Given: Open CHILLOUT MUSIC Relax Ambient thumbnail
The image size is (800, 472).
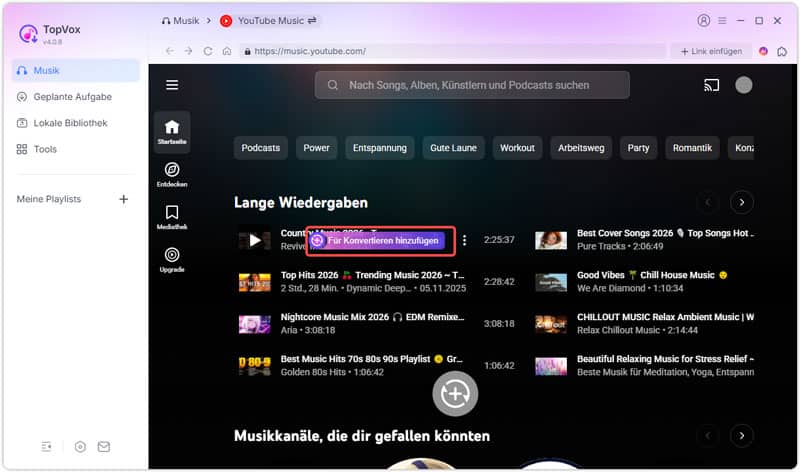Looking at the screenshot, I should pos(551,324).
